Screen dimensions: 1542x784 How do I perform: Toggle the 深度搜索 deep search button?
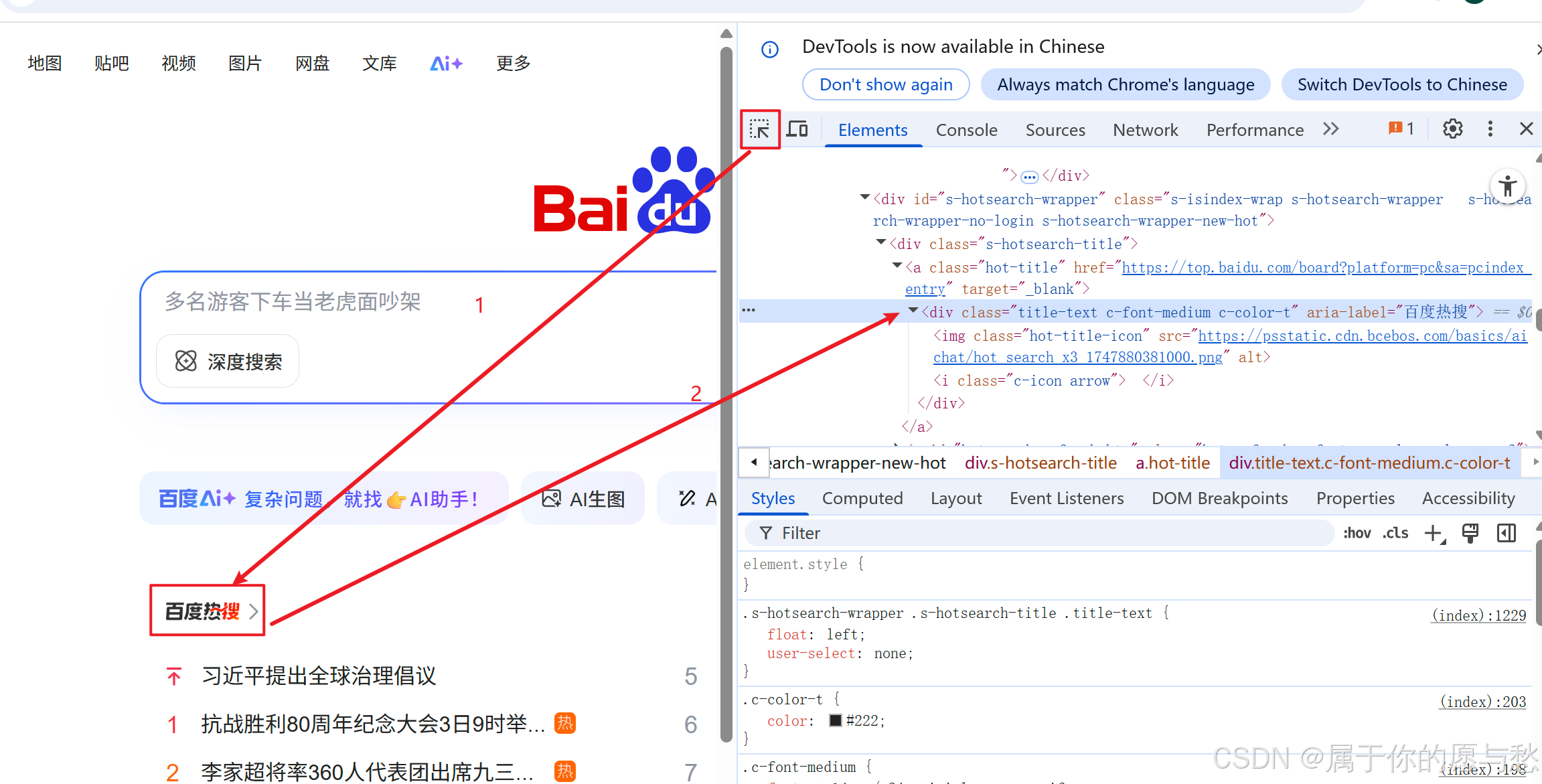click(x=228, y=362)
